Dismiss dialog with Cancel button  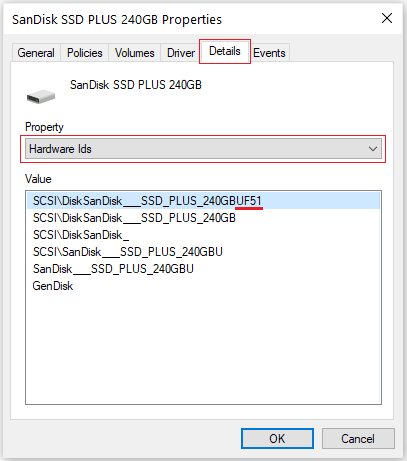click(x=358, y=438)
